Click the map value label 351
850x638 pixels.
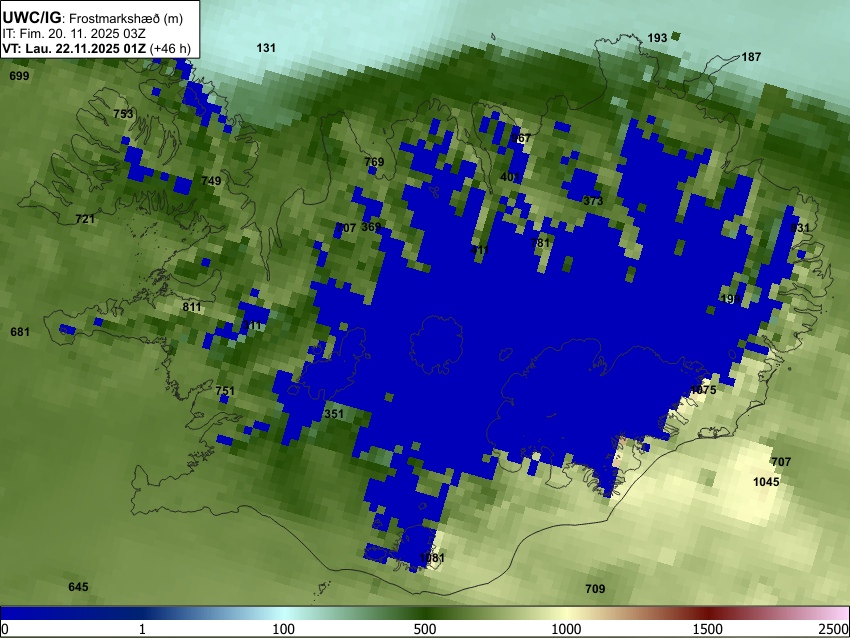[x=334, y=414]
